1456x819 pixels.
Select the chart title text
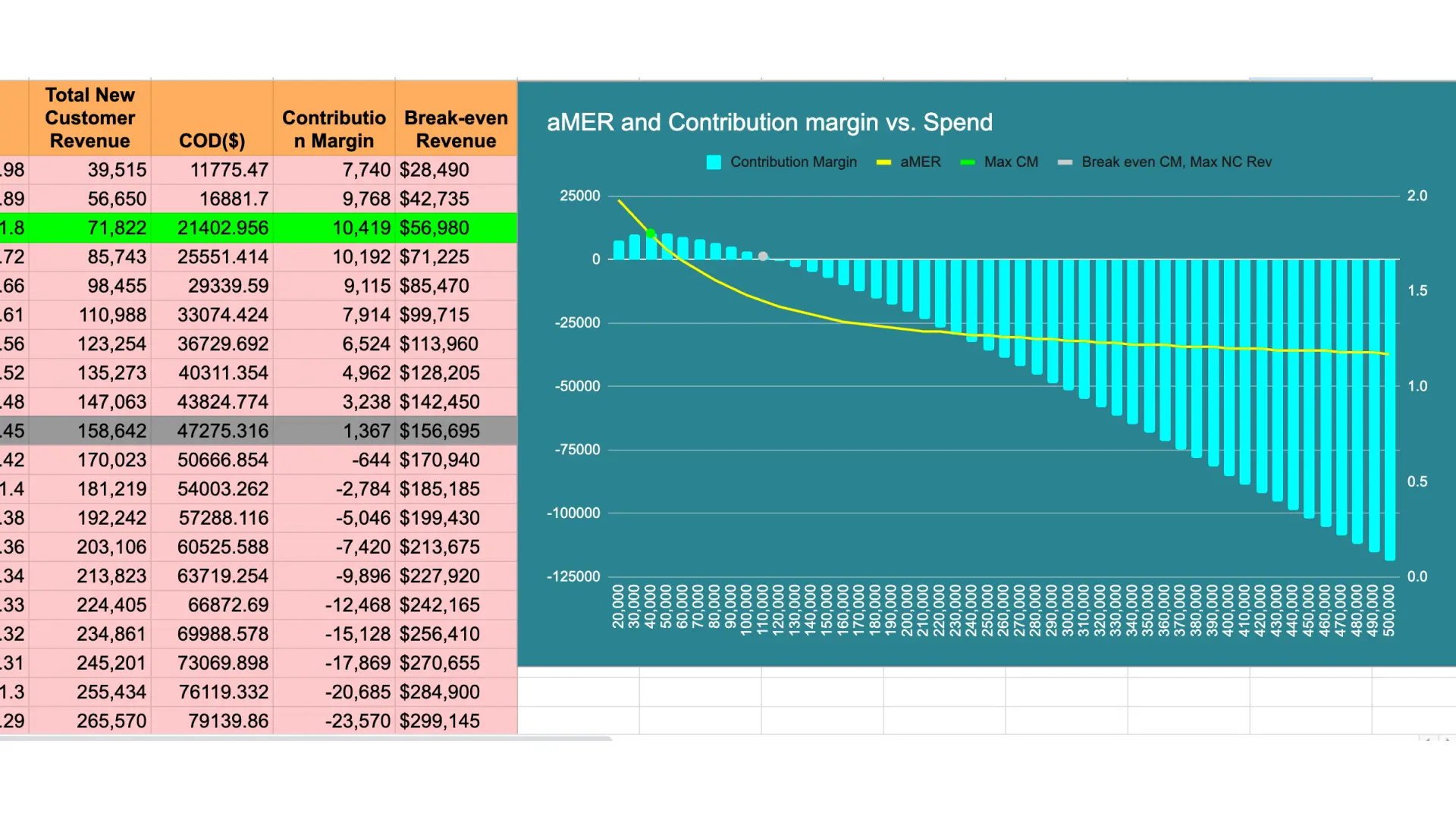click(x=769, y=122)
